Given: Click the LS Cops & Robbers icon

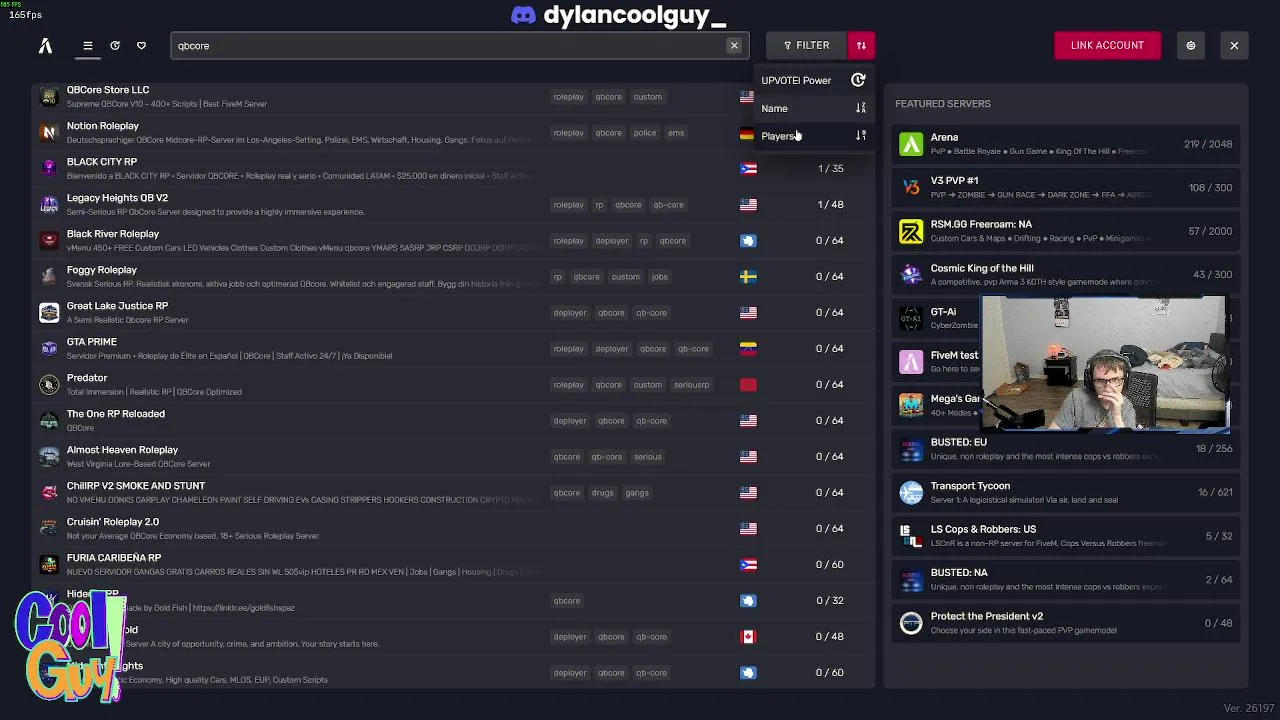Looking at the screenshot, I should click(x=911, y=536).
